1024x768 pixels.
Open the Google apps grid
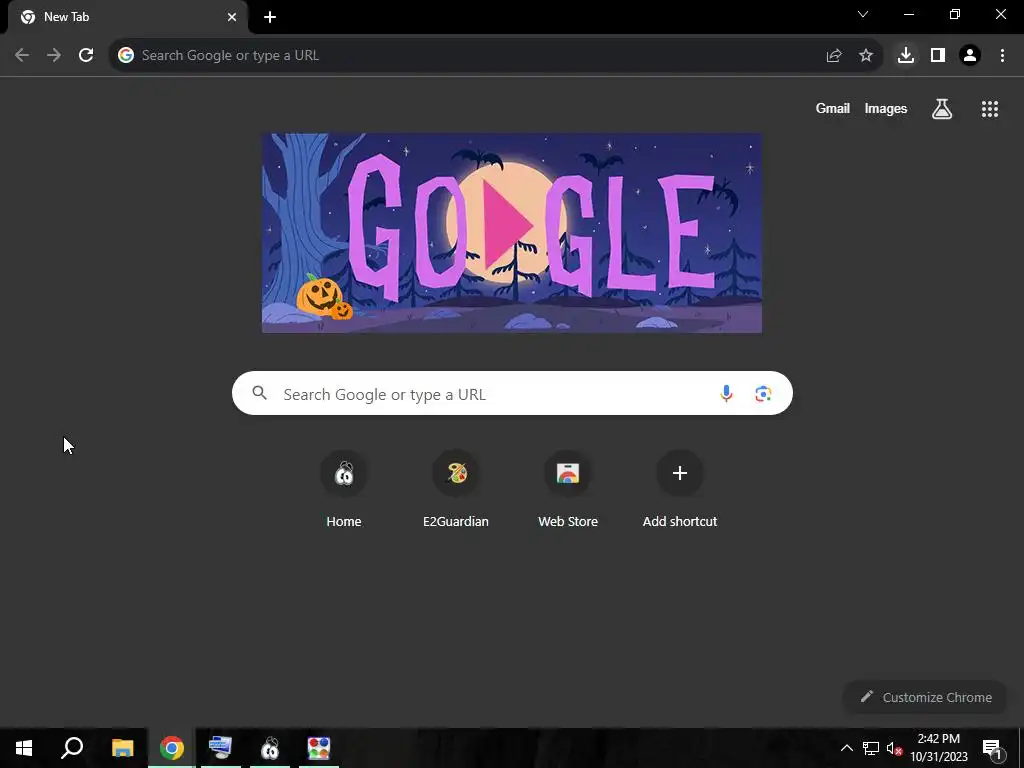coord(990,109)
